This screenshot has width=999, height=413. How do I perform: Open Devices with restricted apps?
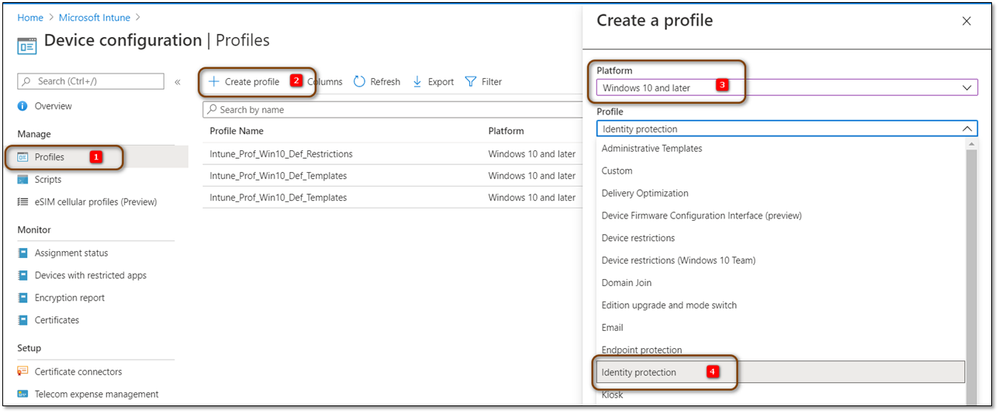click(90, 275)
